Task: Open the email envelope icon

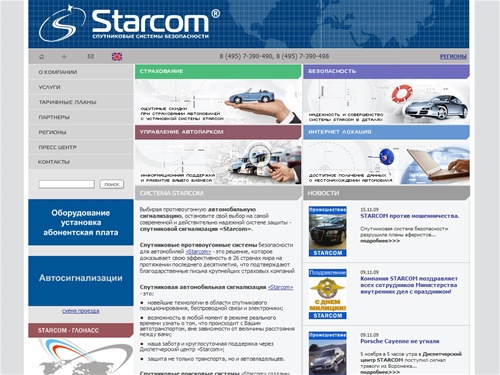Action: point(90,57)
